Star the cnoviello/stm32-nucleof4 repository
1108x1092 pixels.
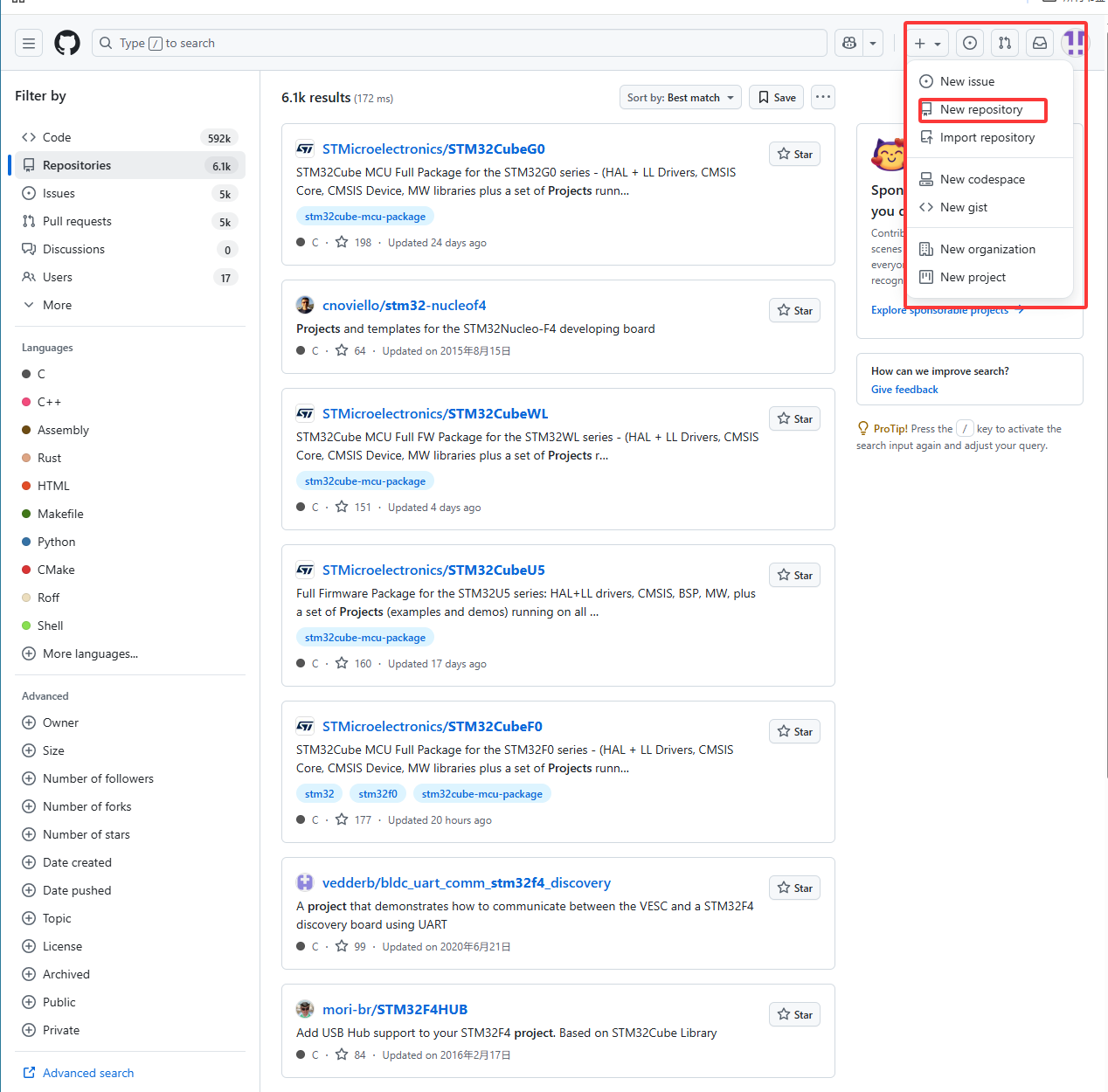pyautogui.click(x=794, y=311)
